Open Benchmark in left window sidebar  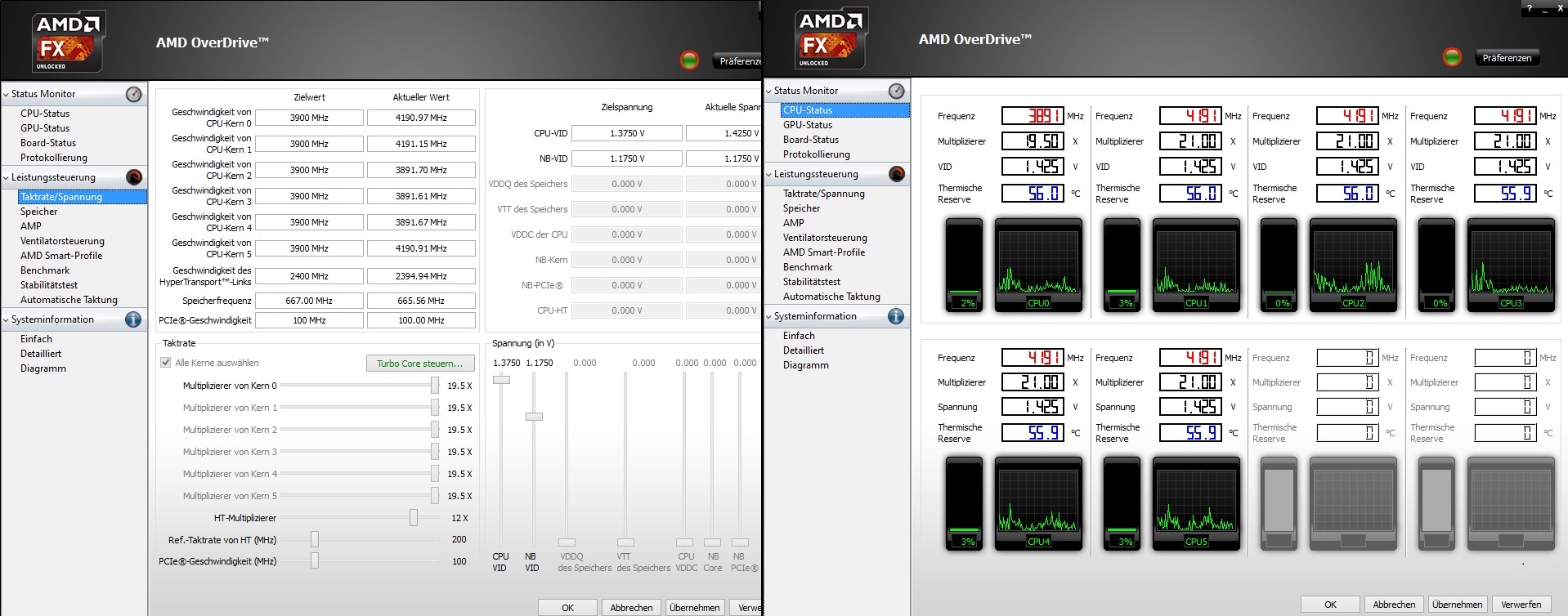[x=45, y=270]
